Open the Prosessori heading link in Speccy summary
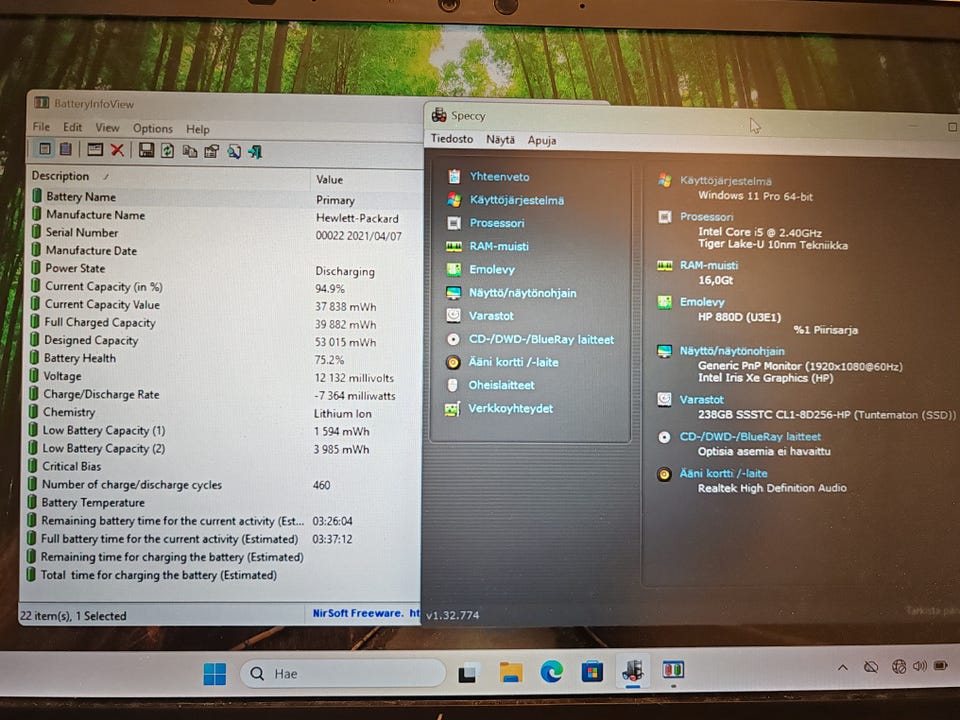The width and height of the screenshot is (960, 720). tap(706, 217)
